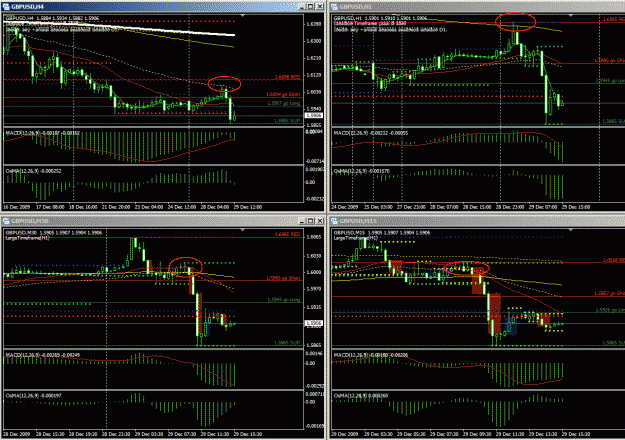Click the GBPUSD,H4 OHLC header text inside chart
This screenshot has height=440, width=625.
pyautogui.click(x=52, y=18)
